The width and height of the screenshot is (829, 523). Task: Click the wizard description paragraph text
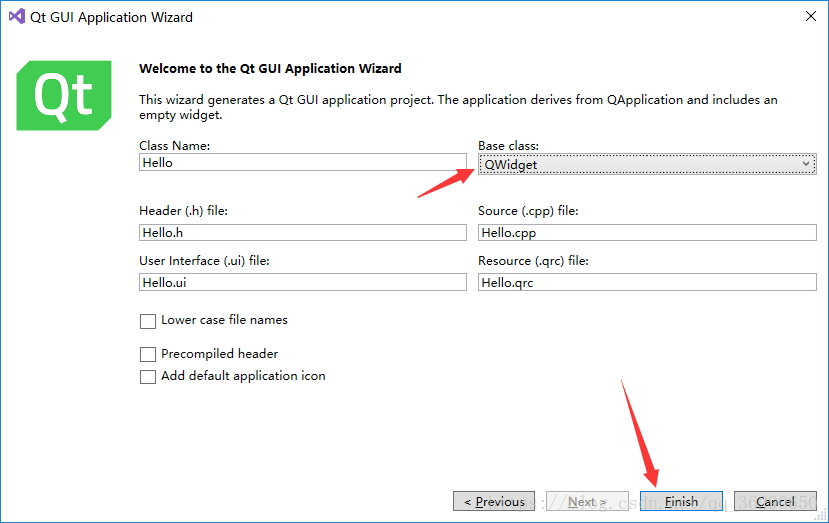[458, 107]
